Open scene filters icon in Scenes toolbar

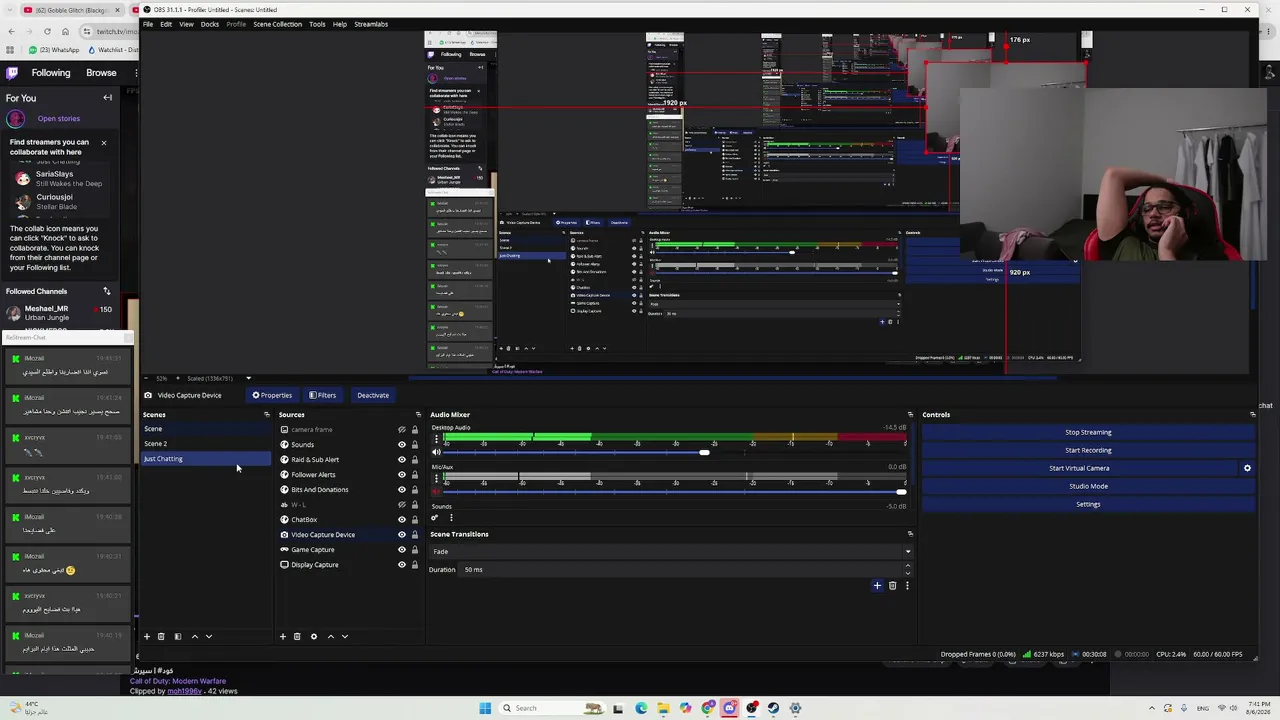click(x=178, y=636)
